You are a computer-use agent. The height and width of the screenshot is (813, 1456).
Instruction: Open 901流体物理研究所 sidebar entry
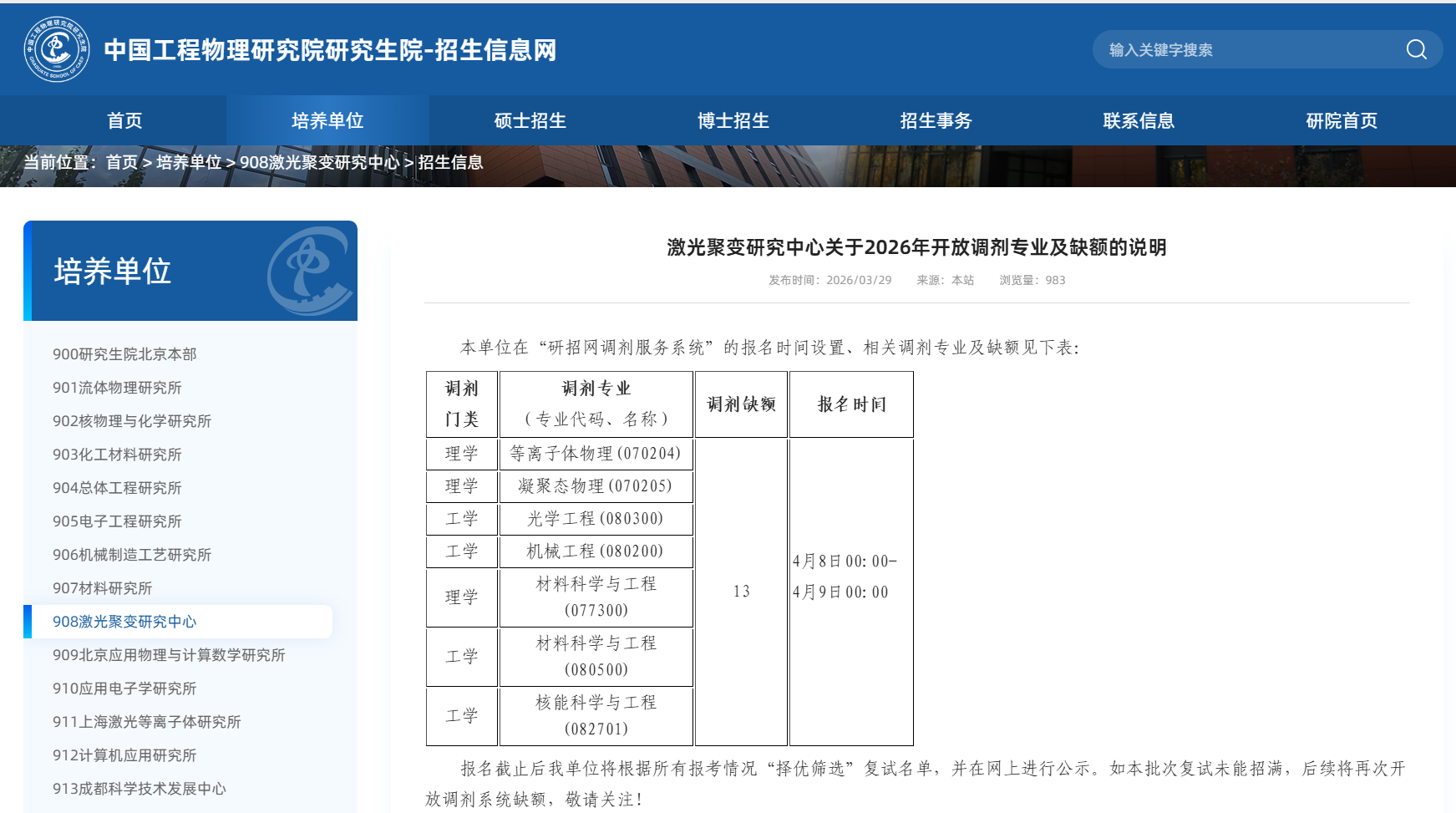coord(117,388)
